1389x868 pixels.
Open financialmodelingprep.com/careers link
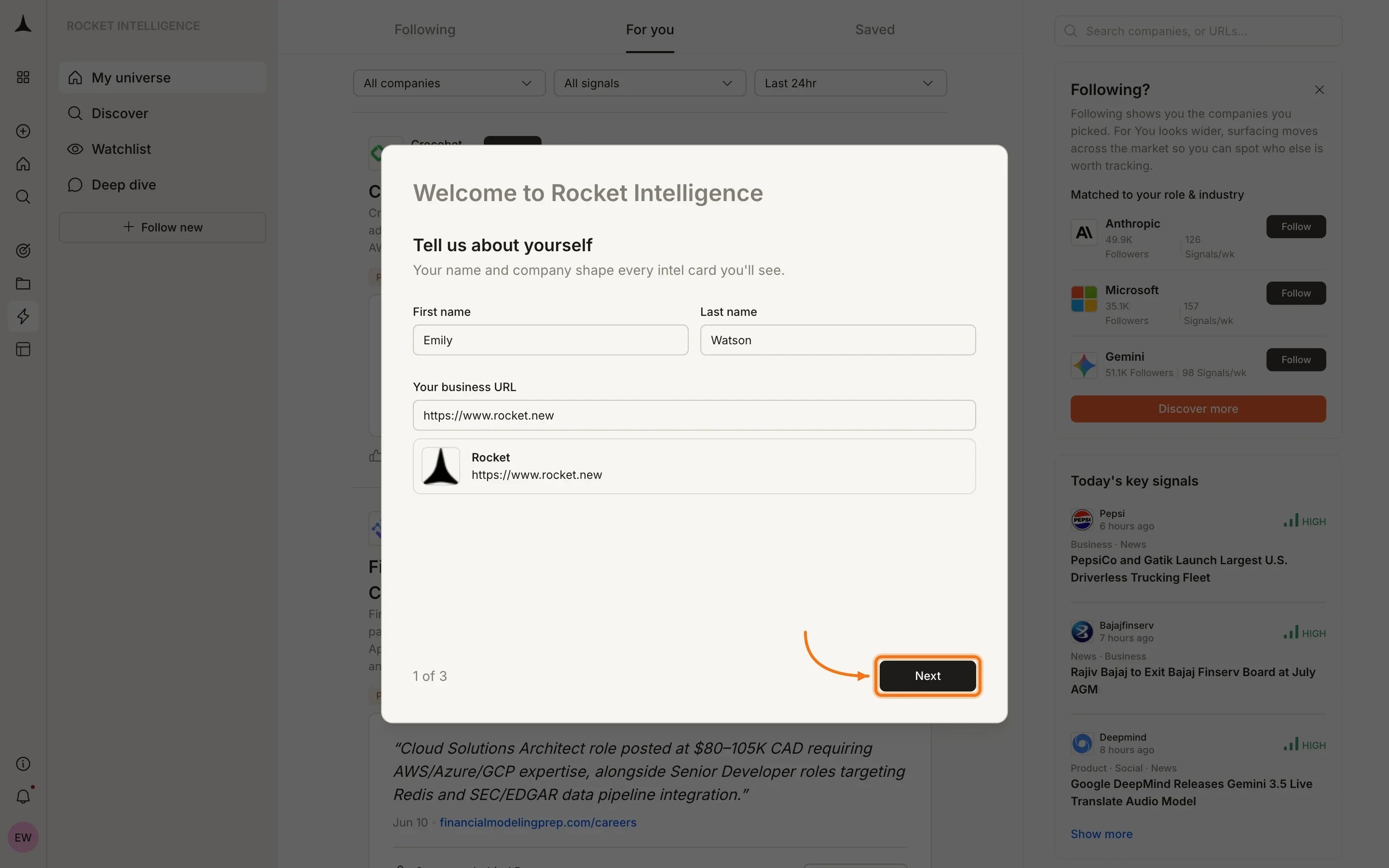(538, 823)
